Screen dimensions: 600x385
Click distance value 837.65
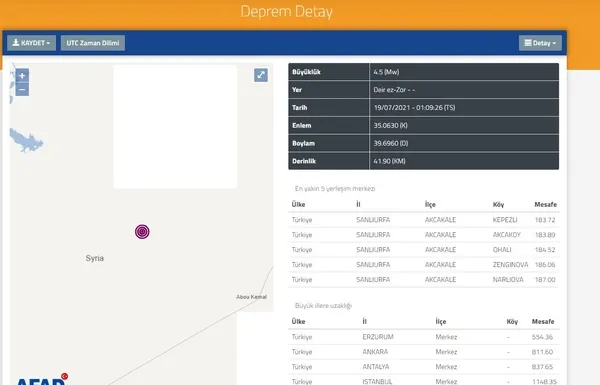click(542, 367)
